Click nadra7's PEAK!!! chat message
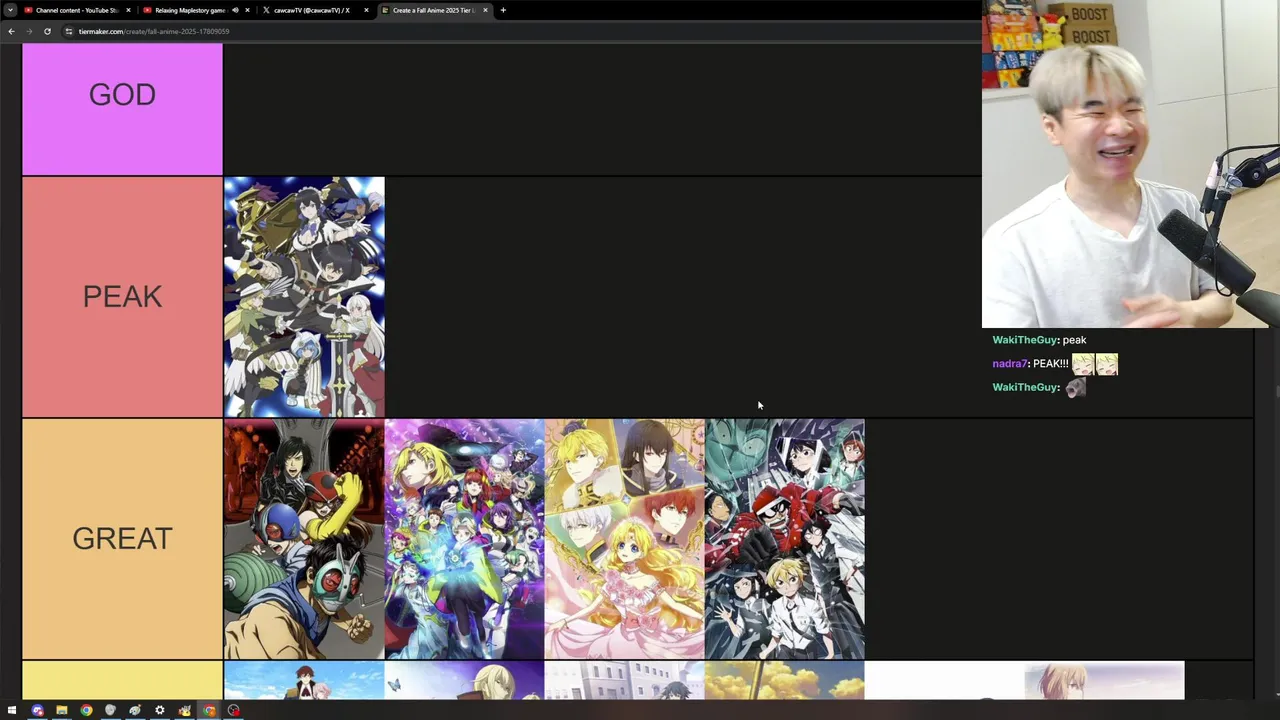The height and width of the screenshot is (720, 1280). [1055, 364]
